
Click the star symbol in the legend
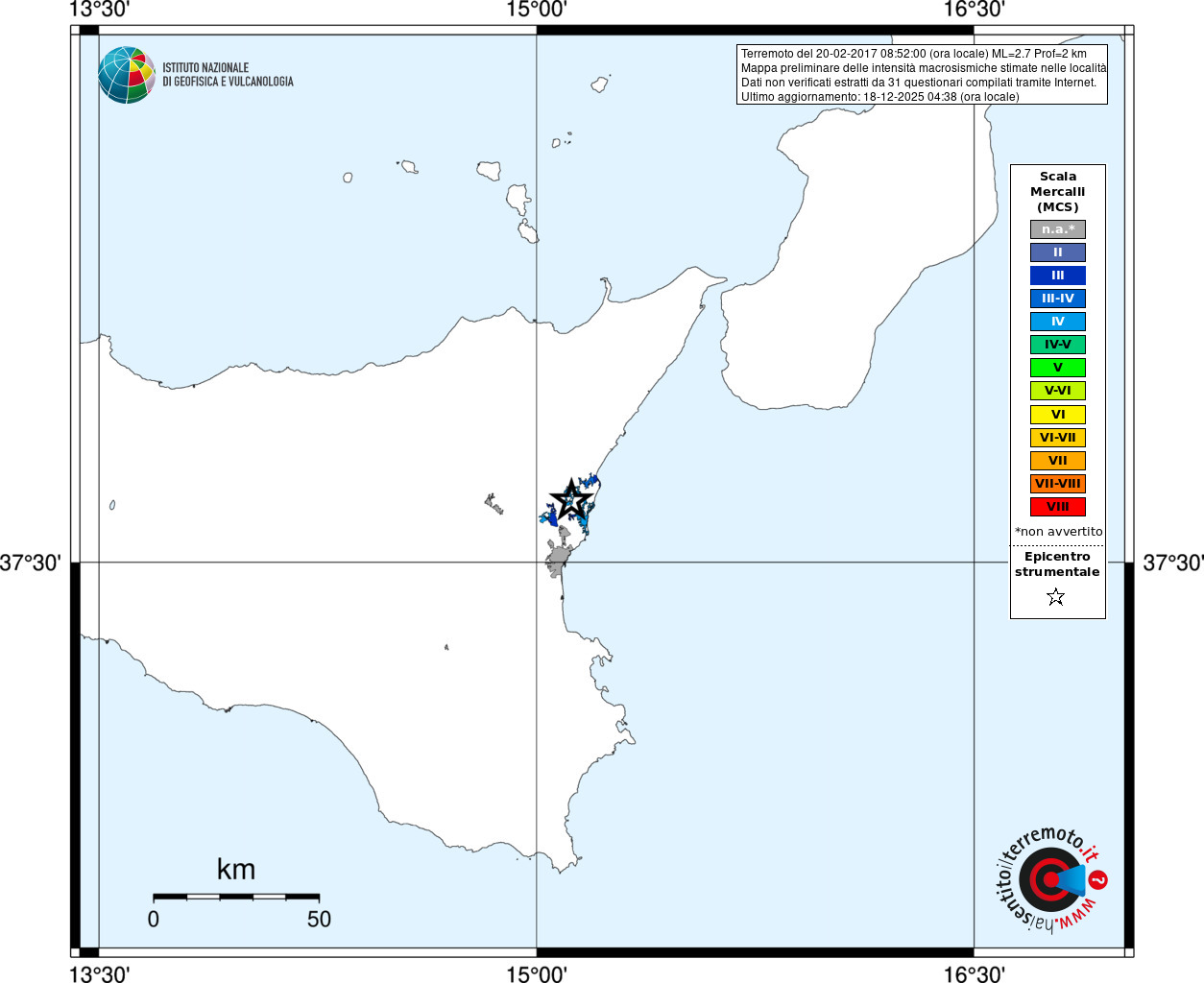coord(1056,597)
